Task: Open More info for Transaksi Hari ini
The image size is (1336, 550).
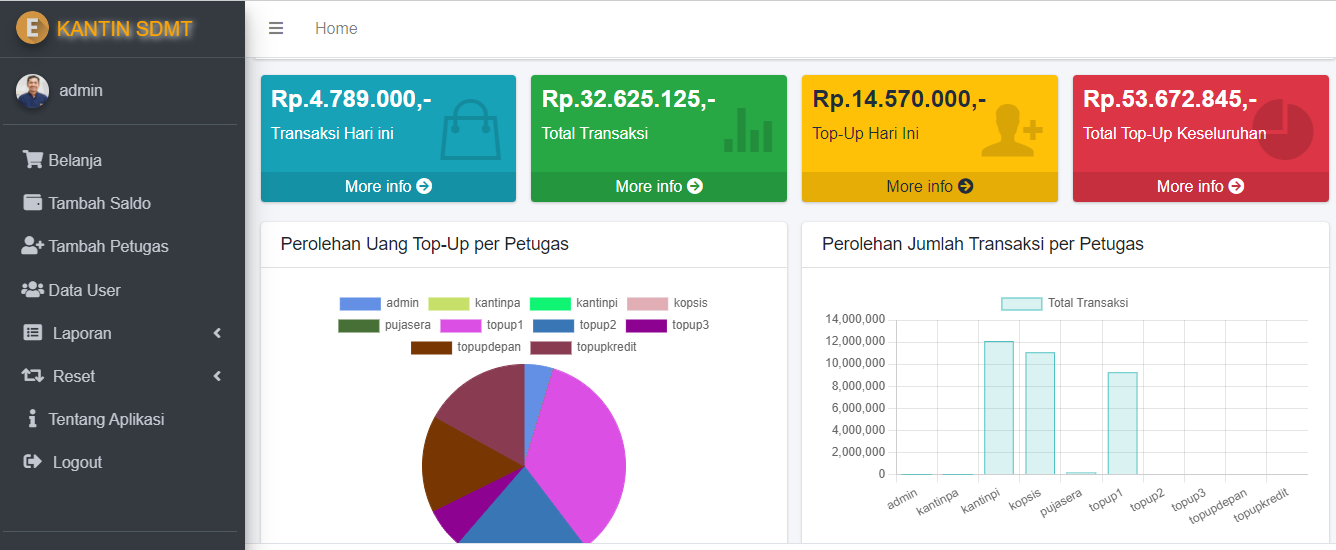Action: click(388, 186)
